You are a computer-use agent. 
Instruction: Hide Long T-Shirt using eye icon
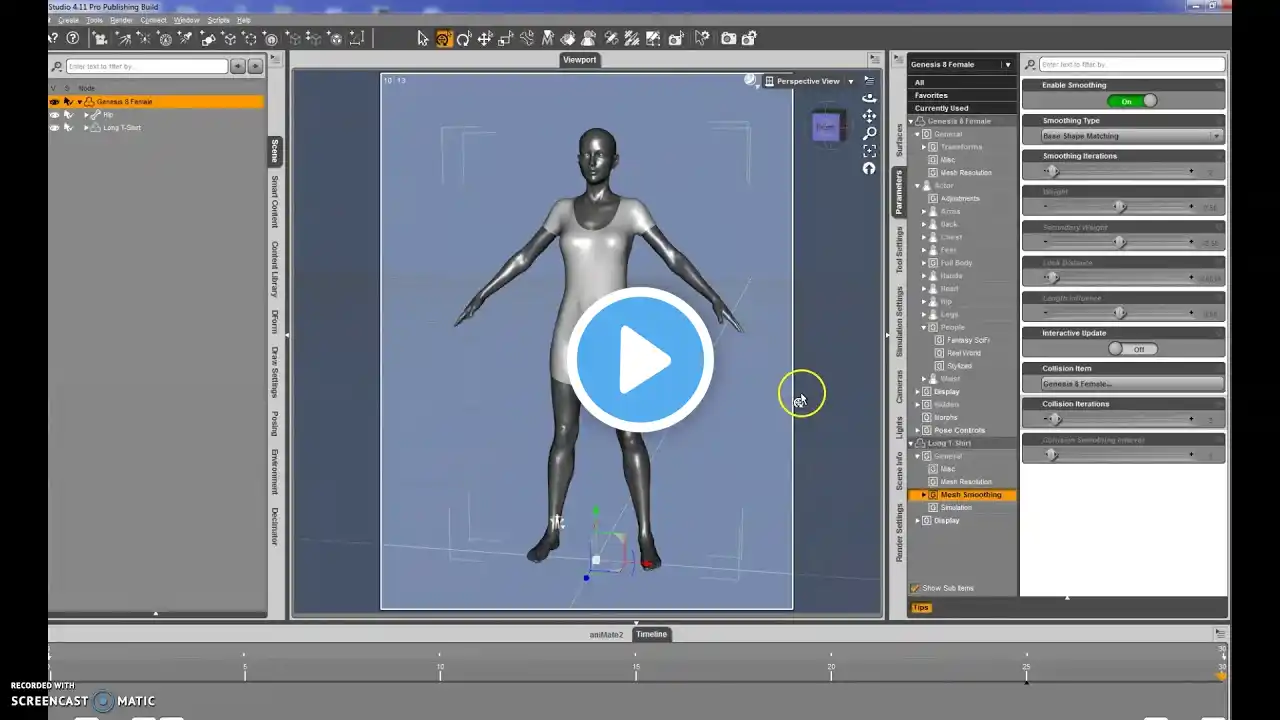(55, 128)
